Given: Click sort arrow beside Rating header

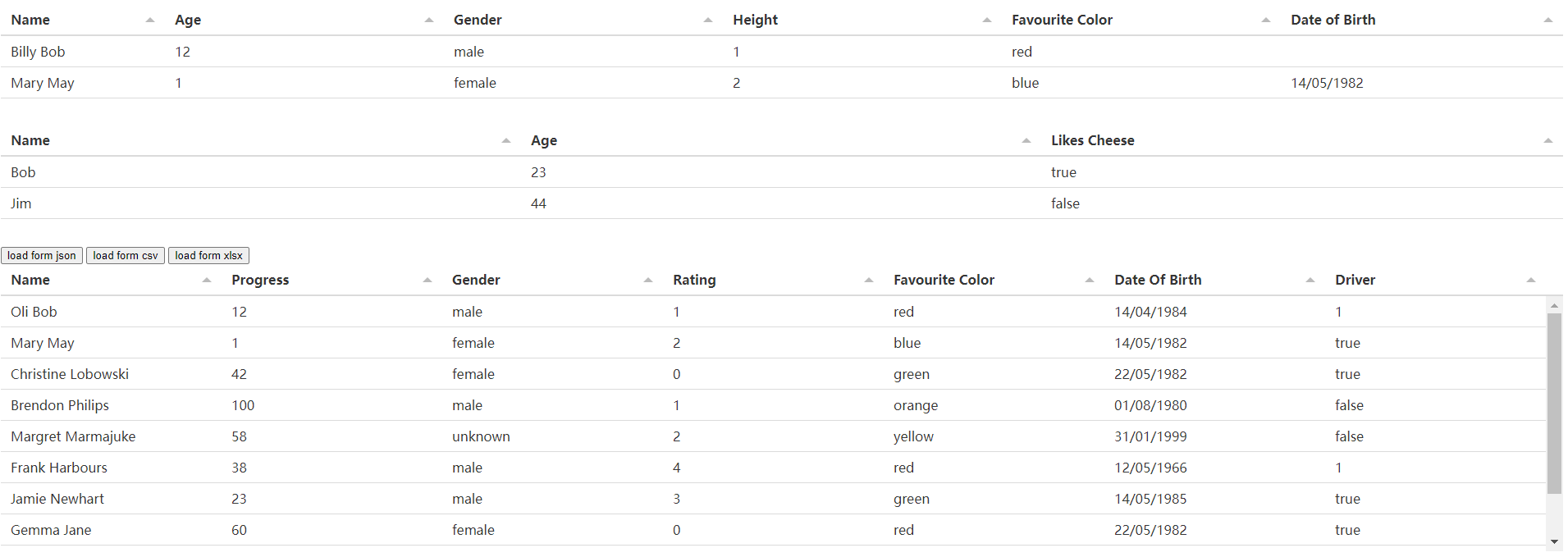Looking at the screenshot, I should 868,281.
